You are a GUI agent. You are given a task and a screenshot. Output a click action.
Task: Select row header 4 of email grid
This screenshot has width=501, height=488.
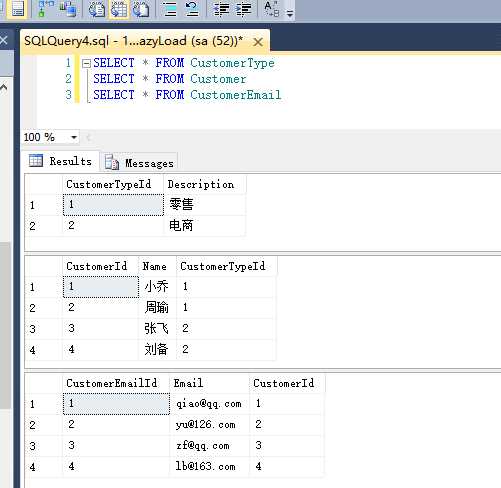tap(44, 467)
